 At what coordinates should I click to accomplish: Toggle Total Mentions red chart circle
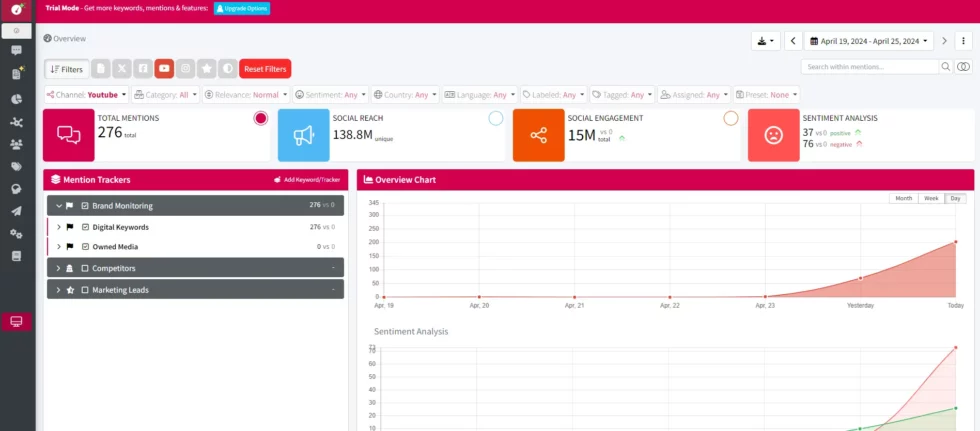coord(261,118)
